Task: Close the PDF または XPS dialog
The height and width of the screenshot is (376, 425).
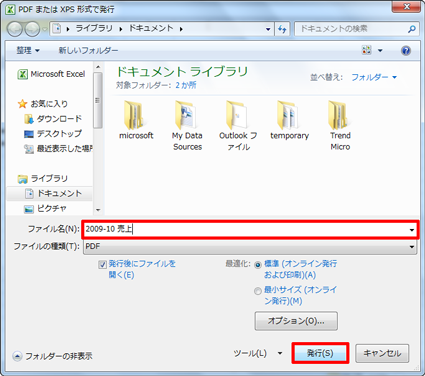Action: coord(406,6)
